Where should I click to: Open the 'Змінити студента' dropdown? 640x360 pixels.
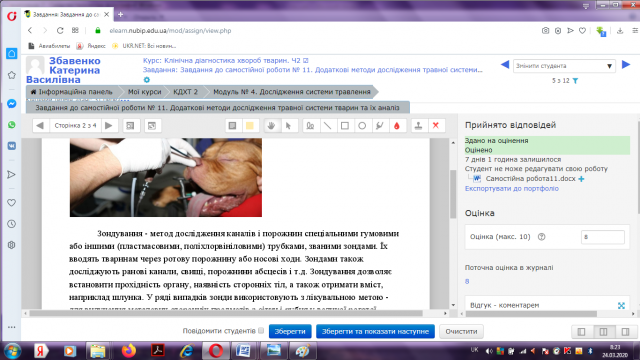tap(564, 66)
